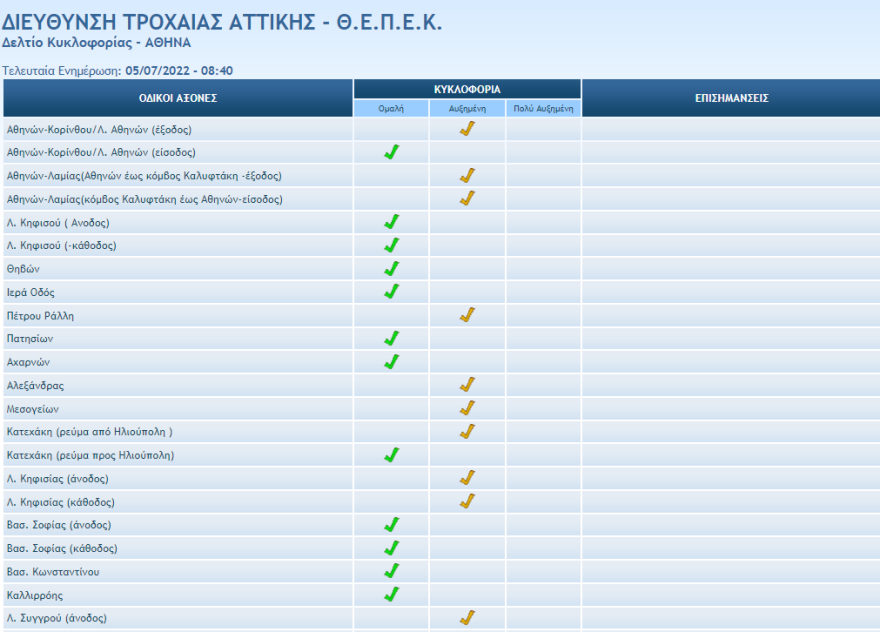Click the orange checkmark in Πέτρου Ράλλη row
The image size is (880, 632).
tap(467, 315)
